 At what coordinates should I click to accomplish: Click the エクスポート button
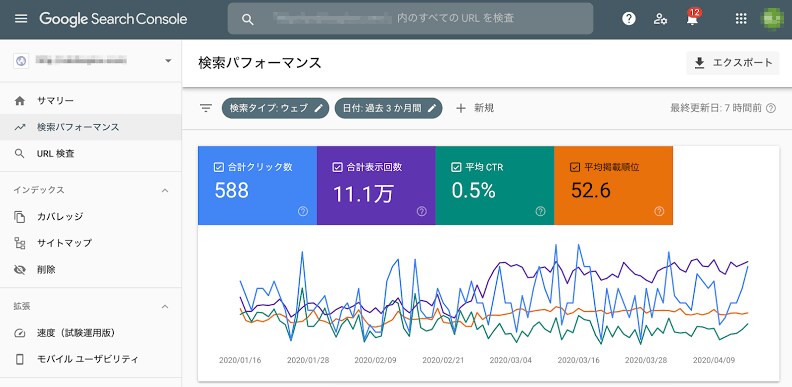(x=732, y=63)
